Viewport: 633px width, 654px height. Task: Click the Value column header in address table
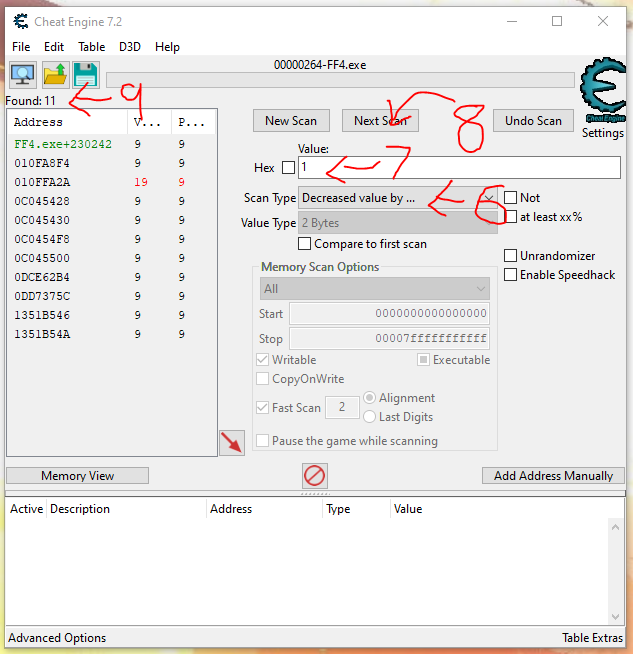[x=507, y=509]
